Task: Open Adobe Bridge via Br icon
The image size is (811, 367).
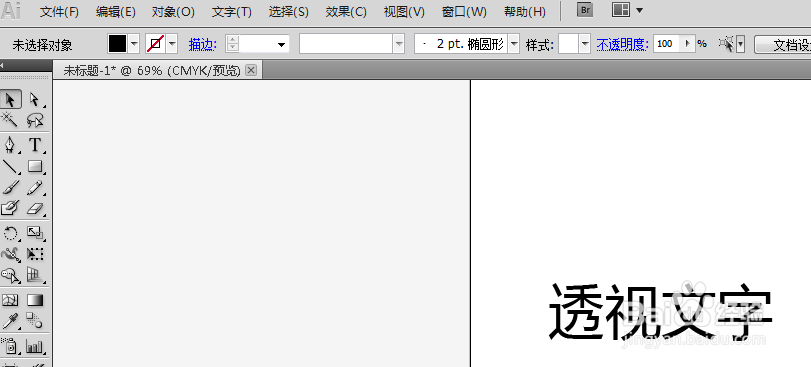Action: (584, 10)
